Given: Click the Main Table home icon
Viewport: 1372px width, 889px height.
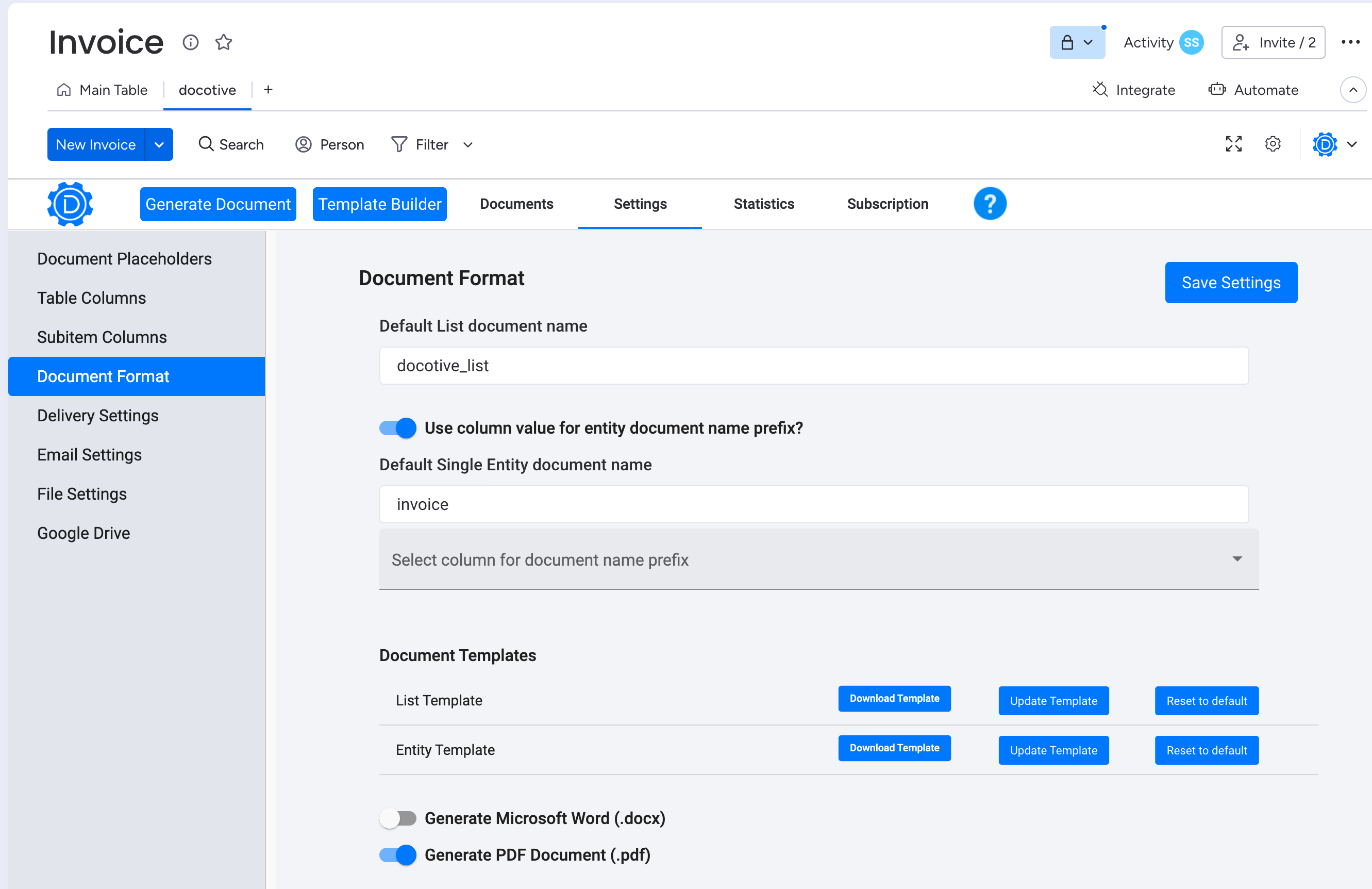Looking at the screenshot, I should 64,89.
